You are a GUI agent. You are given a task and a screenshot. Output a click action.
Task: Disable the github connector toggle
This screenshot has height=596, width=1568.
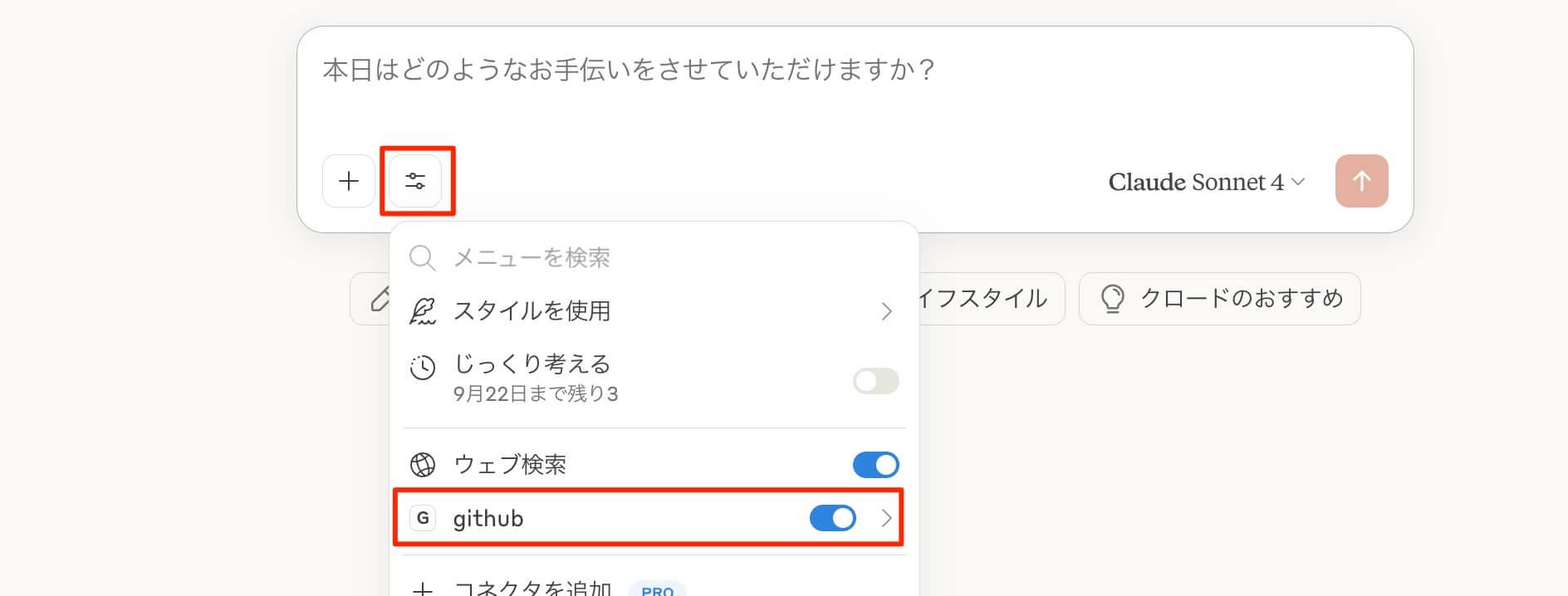pyautogui.click(x=832, y=519)
